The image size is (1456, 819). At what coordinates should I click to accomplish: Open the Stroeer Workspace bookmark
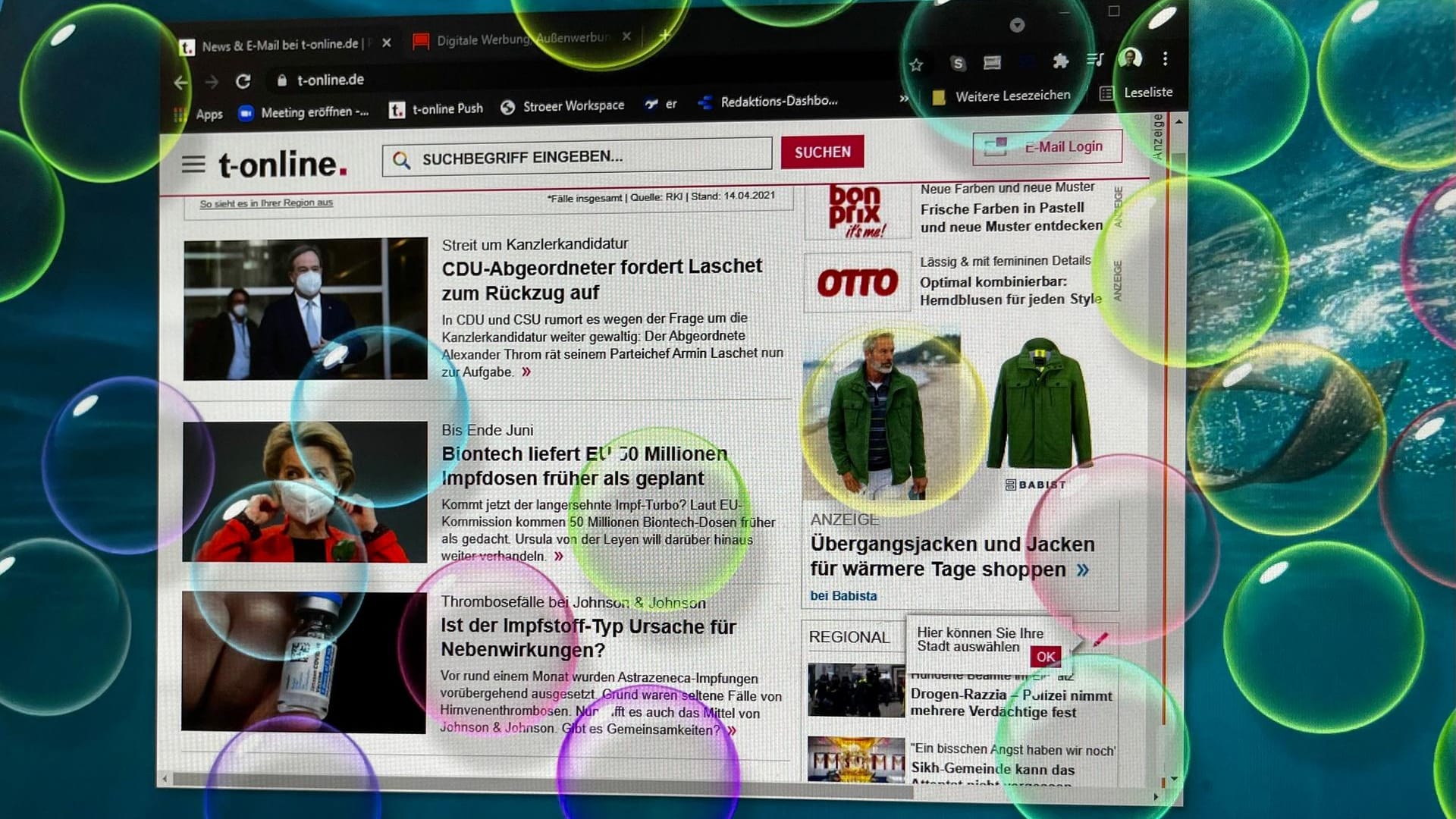coord(563,106)
